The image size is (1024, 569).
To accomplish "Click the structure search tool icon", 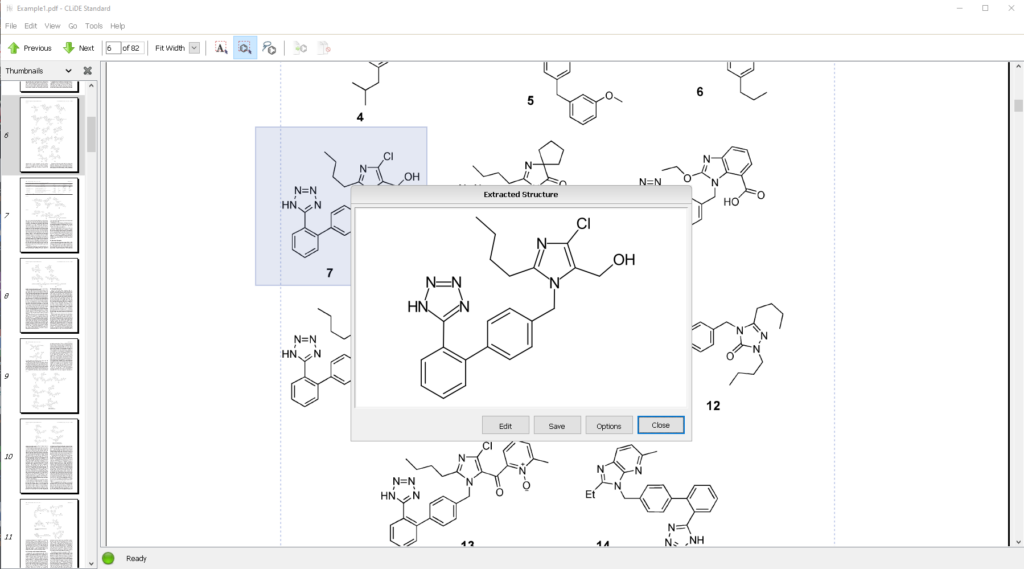I will (269, 48).
